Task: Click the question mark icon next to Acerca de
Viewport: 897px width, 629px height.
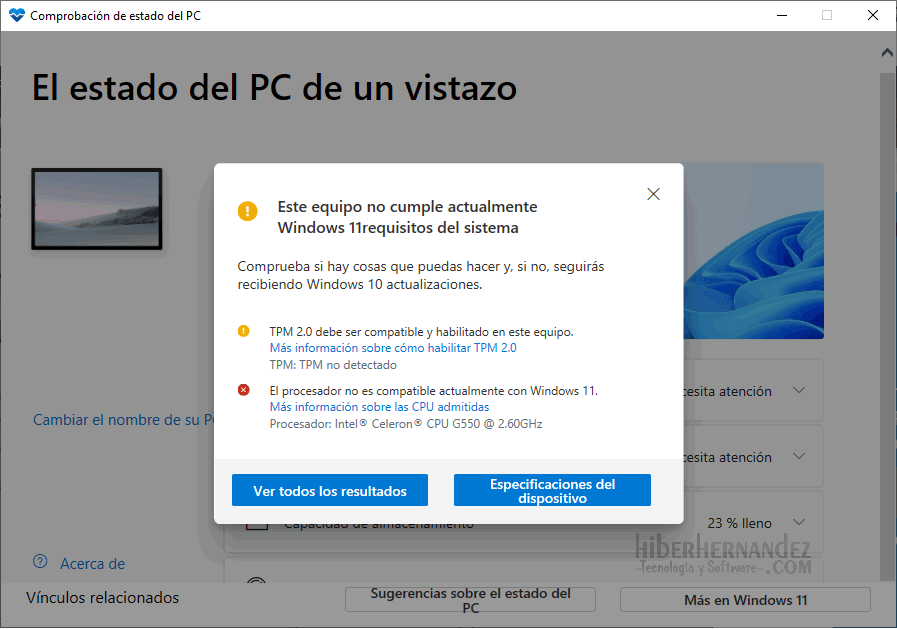Action: pos(40,562)
